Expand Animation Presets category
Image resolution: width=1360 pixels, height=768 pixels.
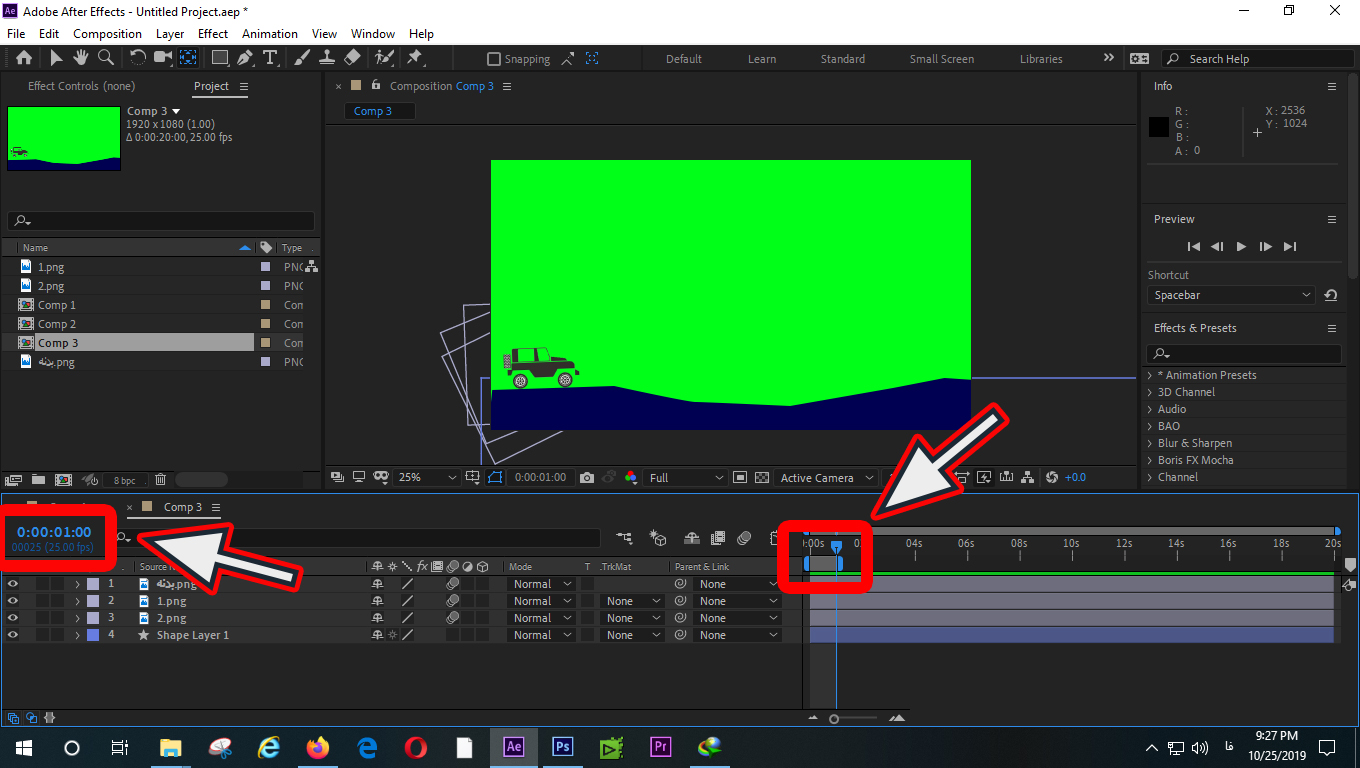pyautogui.click(x=1150, y=375)
